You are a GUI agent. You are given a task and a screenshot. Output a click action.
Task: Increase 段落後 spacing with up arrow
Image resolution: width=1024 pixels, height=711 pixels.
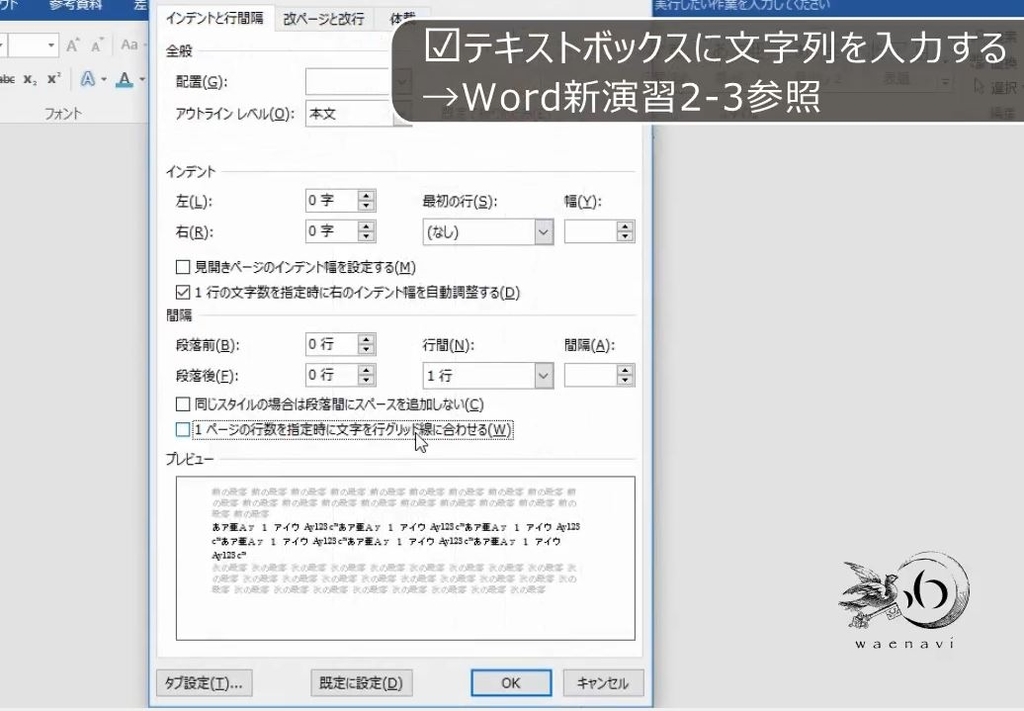pyautogui.click(x=366, y=370)
